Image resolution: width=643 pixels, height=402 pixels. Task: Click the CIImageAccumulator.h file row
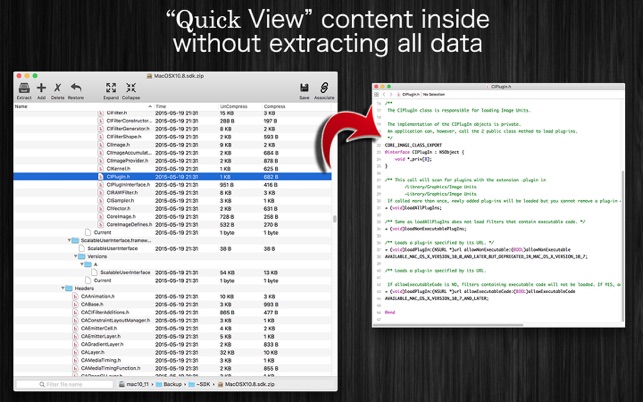(x=172, y=153)
